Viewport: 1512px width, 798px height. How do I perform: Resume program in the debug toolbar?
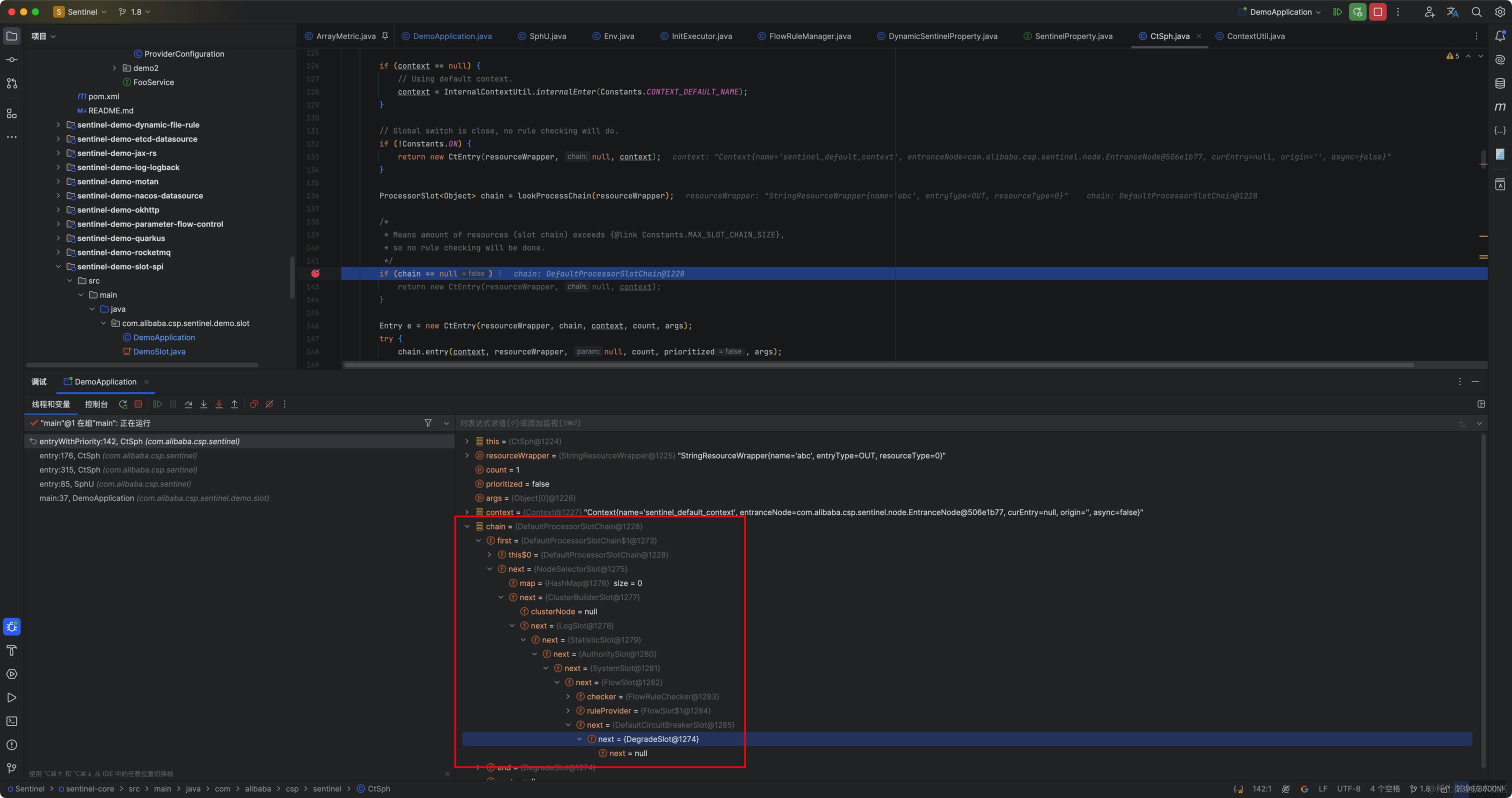157,404
